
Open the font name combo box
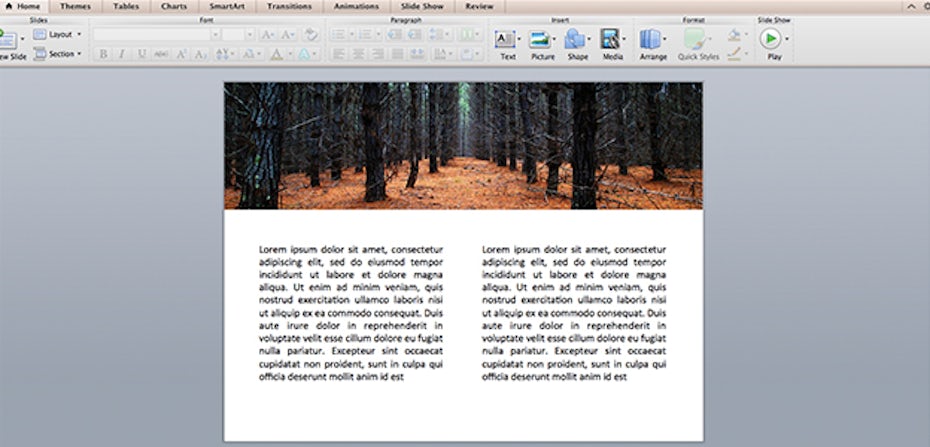coord(156,34)
